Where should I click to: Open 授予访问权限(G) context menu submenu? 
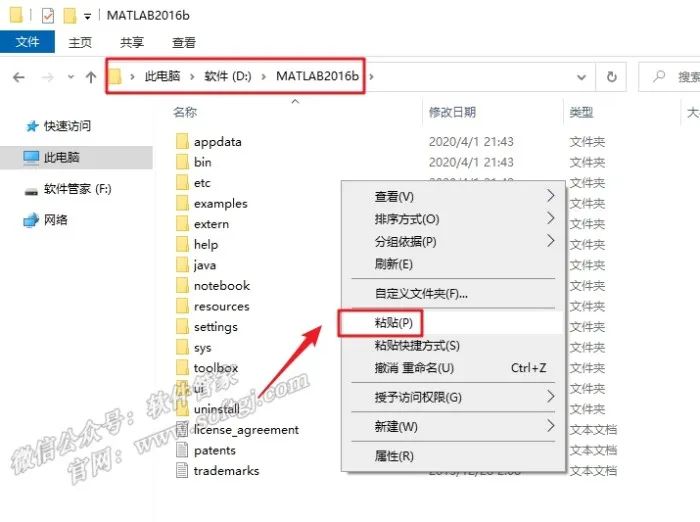[453, 397]
